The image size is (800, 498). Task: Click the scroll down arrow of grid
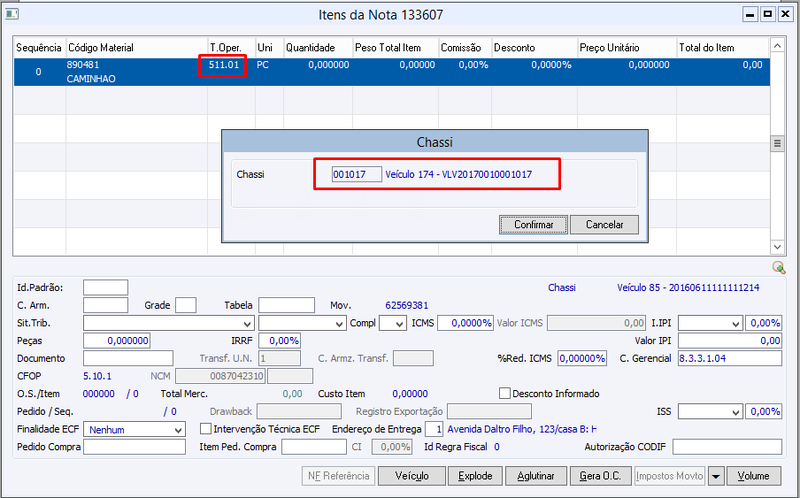click(777, 247)
